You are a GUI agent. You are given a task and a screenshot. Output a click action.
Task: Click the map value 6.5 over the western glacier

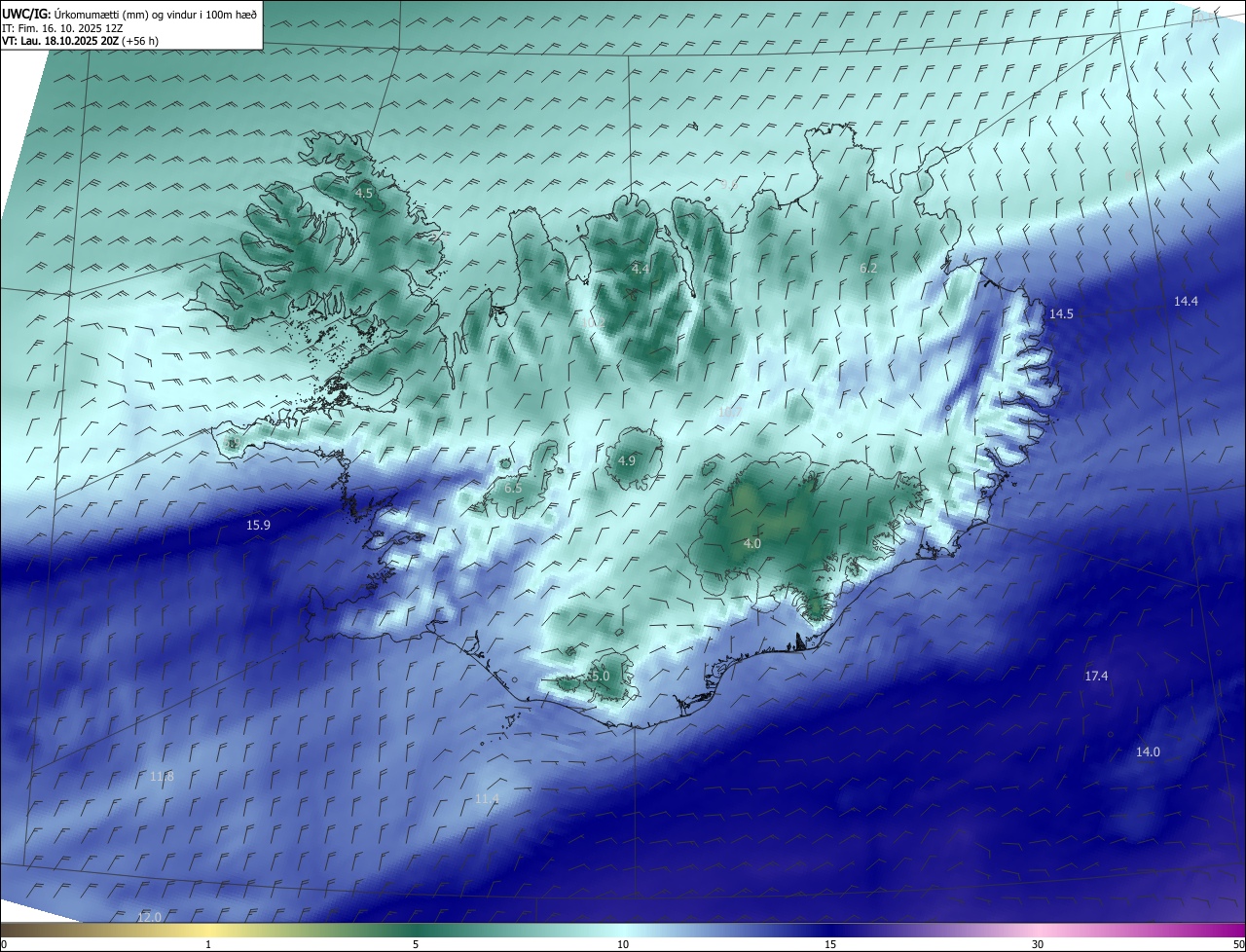(x=513, y=488)
